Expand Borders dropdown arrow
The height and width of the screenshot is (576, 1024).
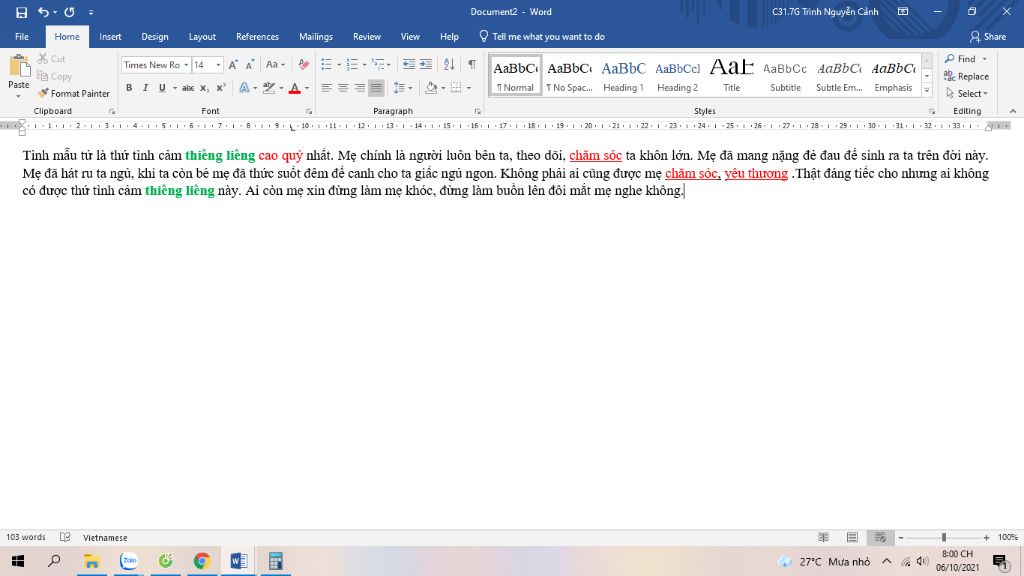pyautogui.click(x=469, y=88)
